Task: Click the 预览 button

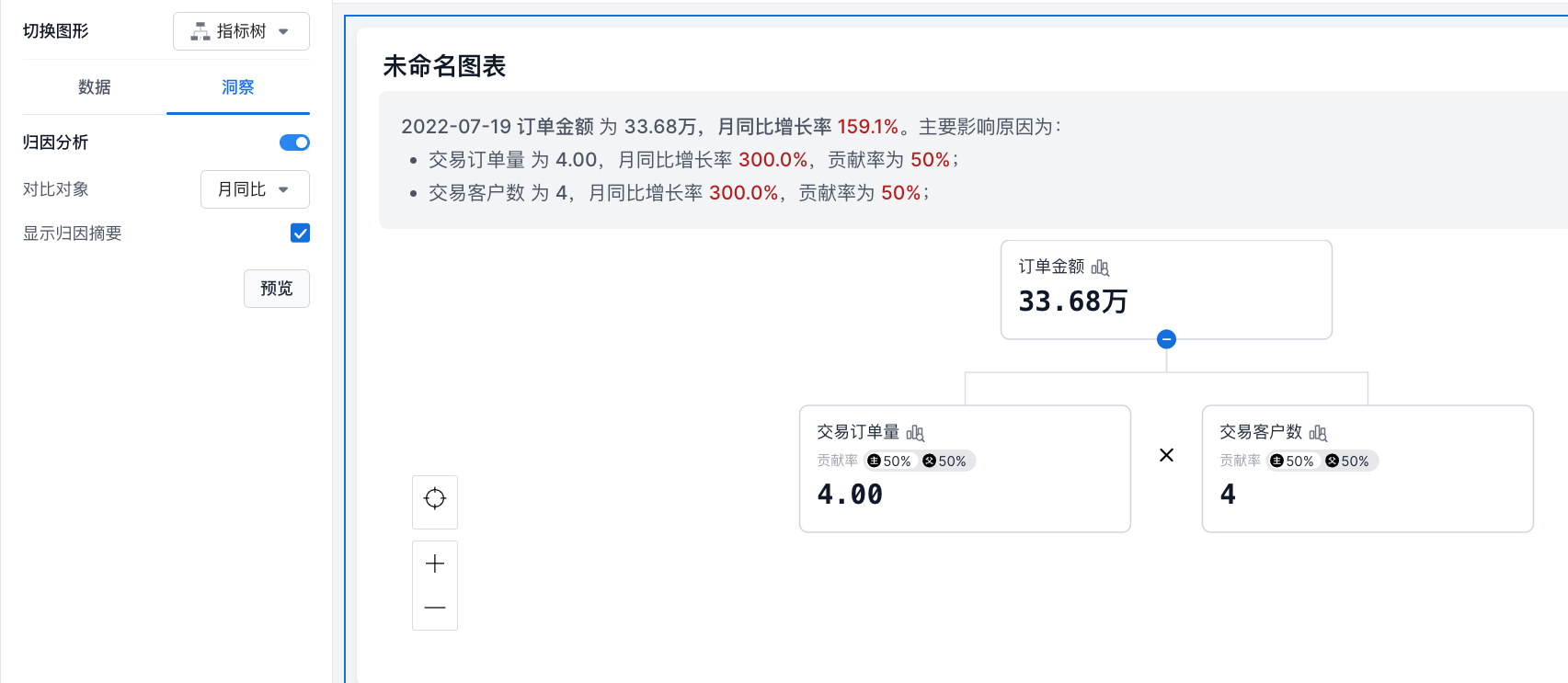Action: pyautogui.click(x=276, y=289)
